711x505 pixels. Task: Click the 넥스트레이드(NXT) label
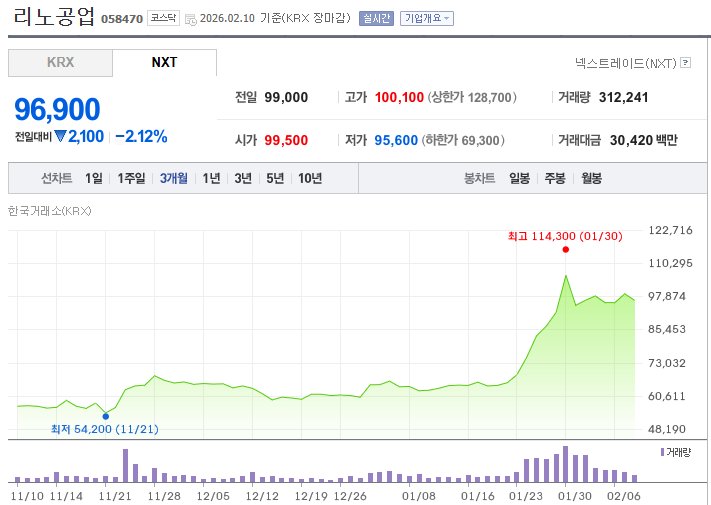point(626,63)
